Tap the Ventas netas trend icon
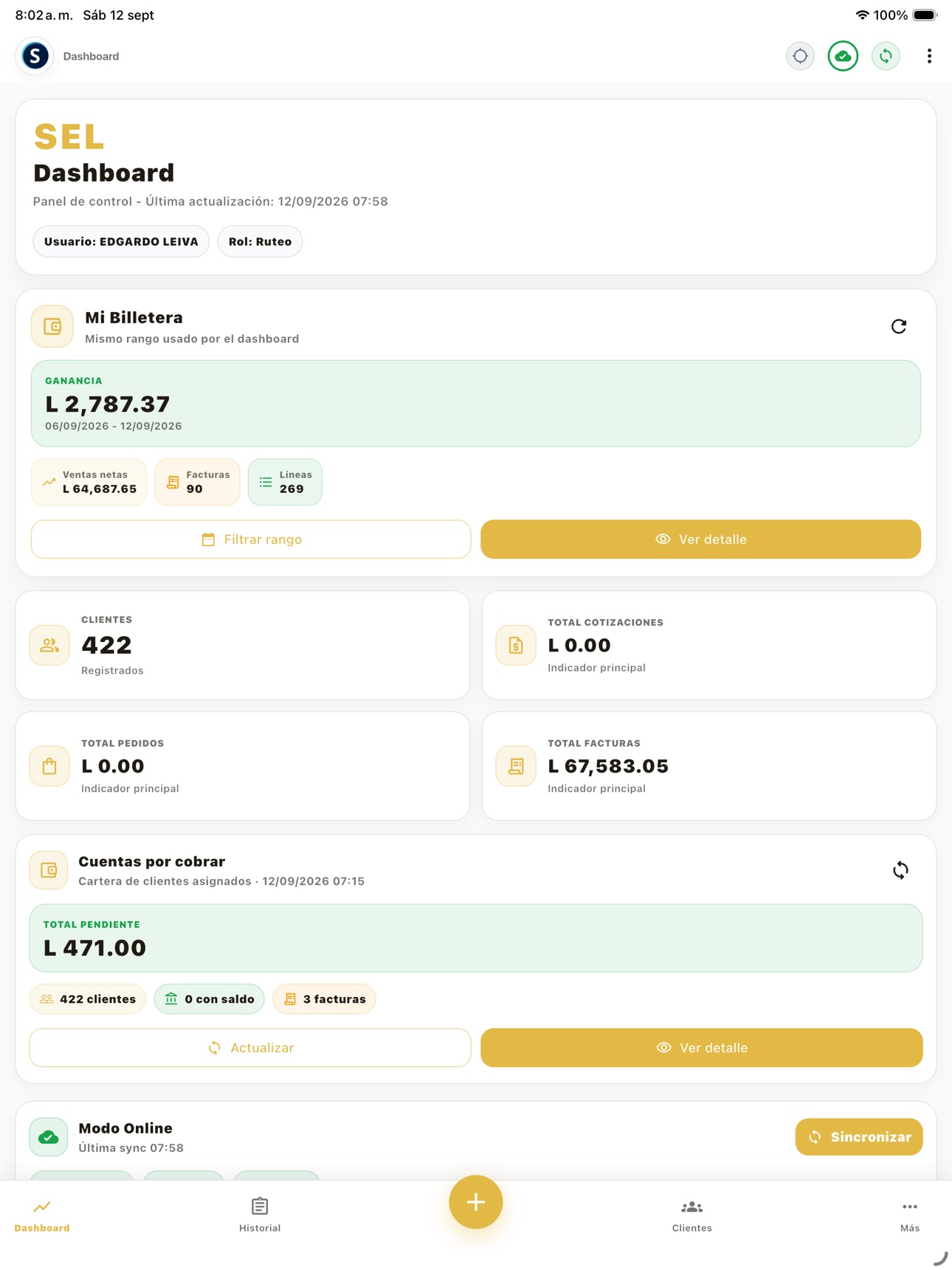This screenshot has width=952, height=1270. (49, 482)
